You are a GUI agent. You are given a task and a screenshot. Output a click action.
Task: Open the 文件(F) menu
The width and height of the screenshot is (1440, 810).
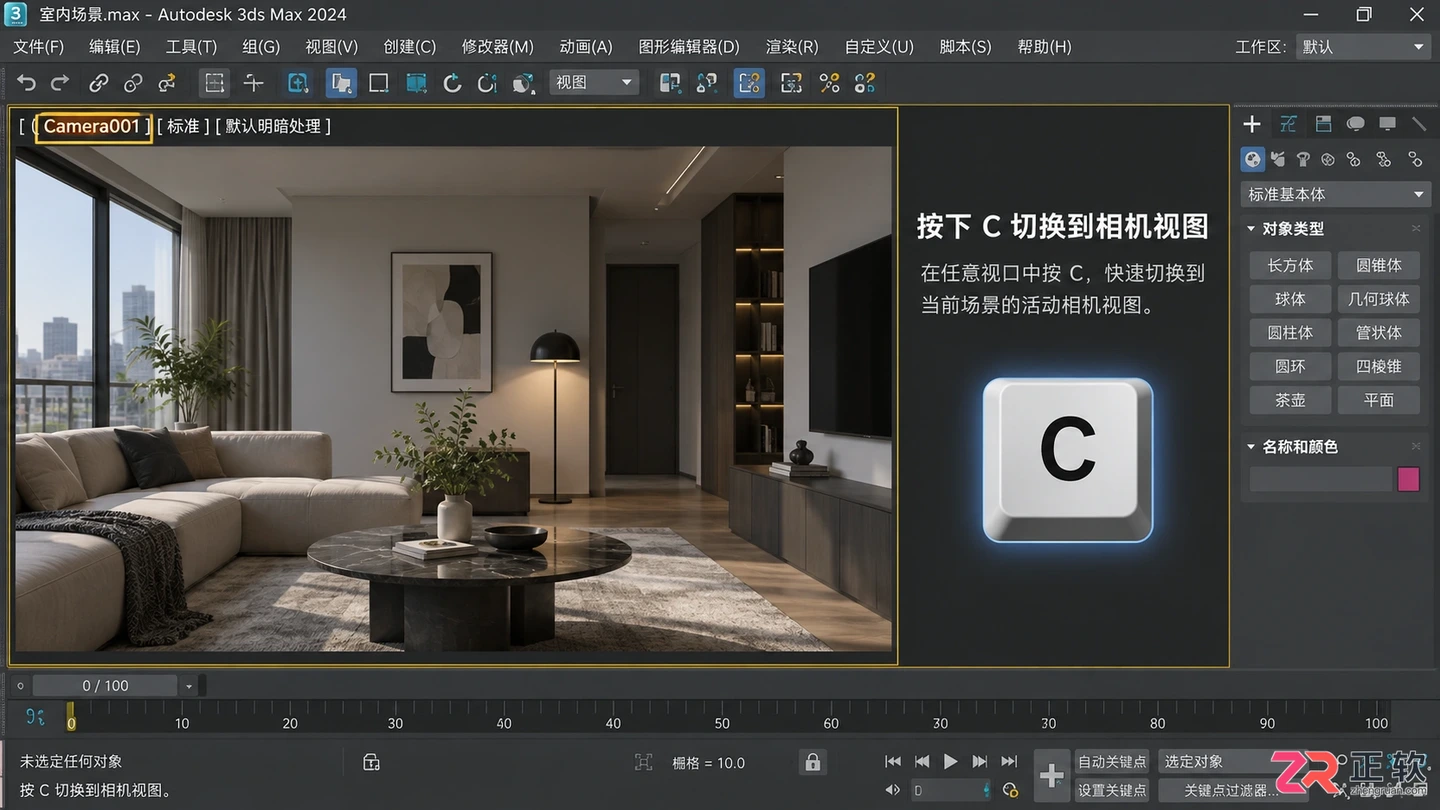coord(38,47)
